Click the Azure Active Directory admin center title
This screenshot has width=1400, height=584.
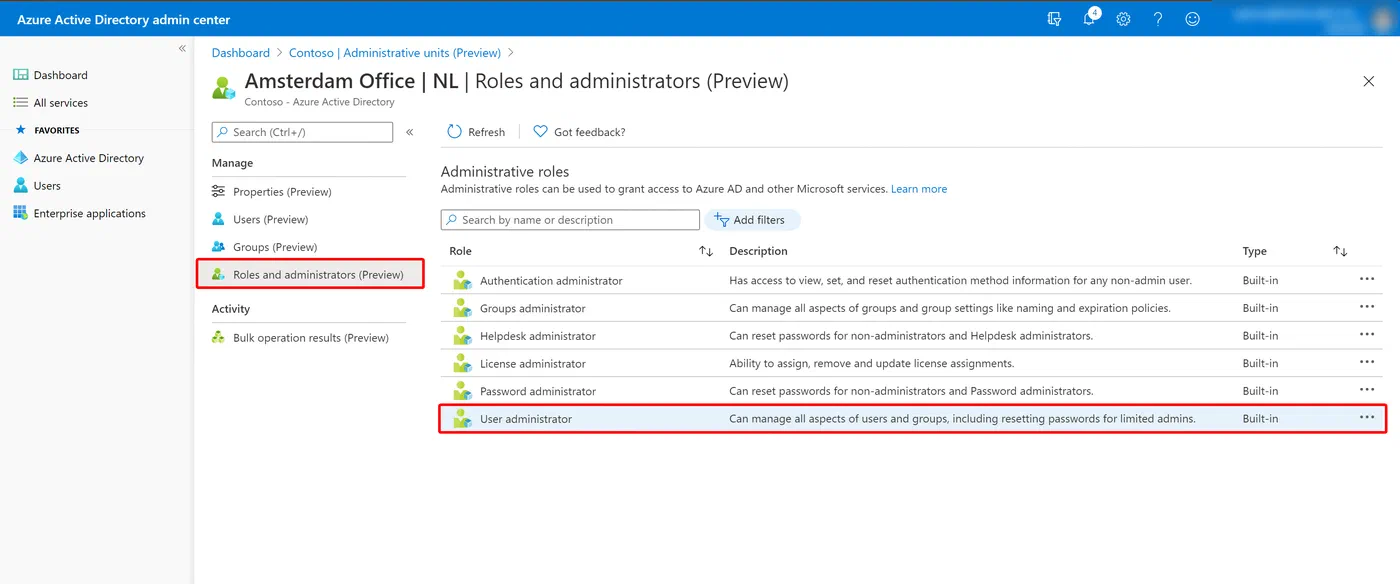pos(123,19)
